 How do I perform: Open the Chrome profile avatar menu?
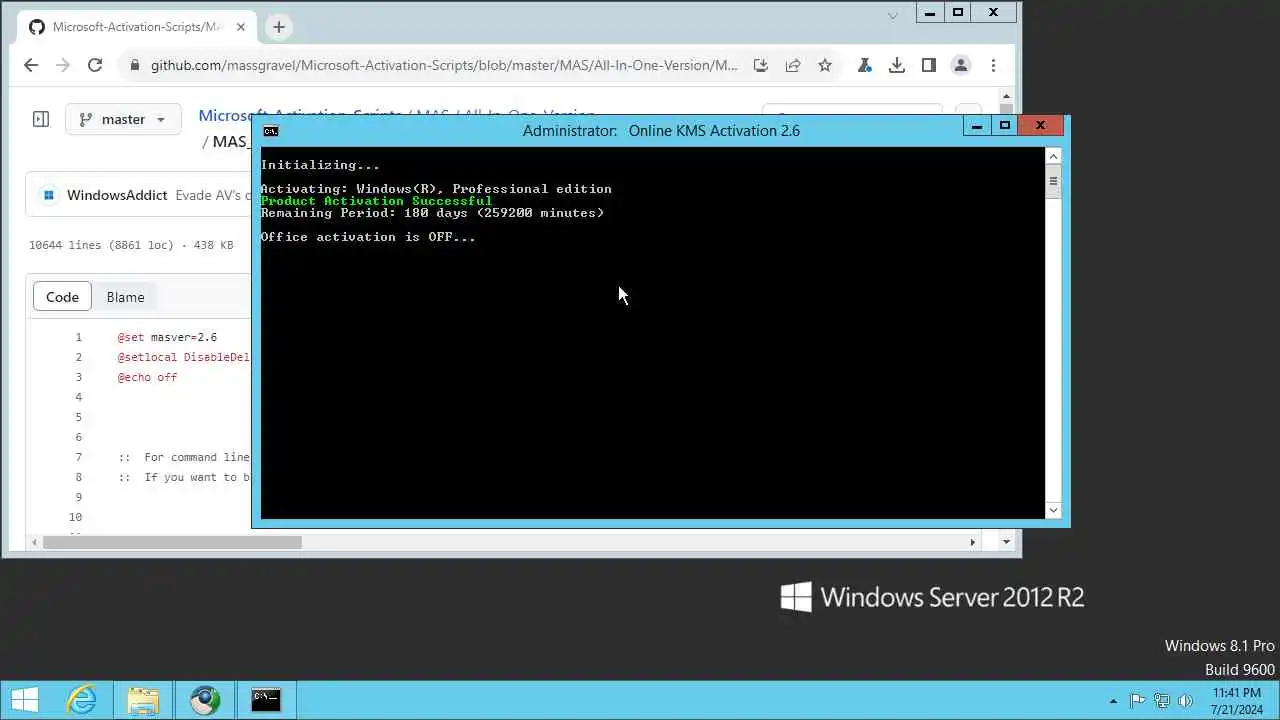961,65
